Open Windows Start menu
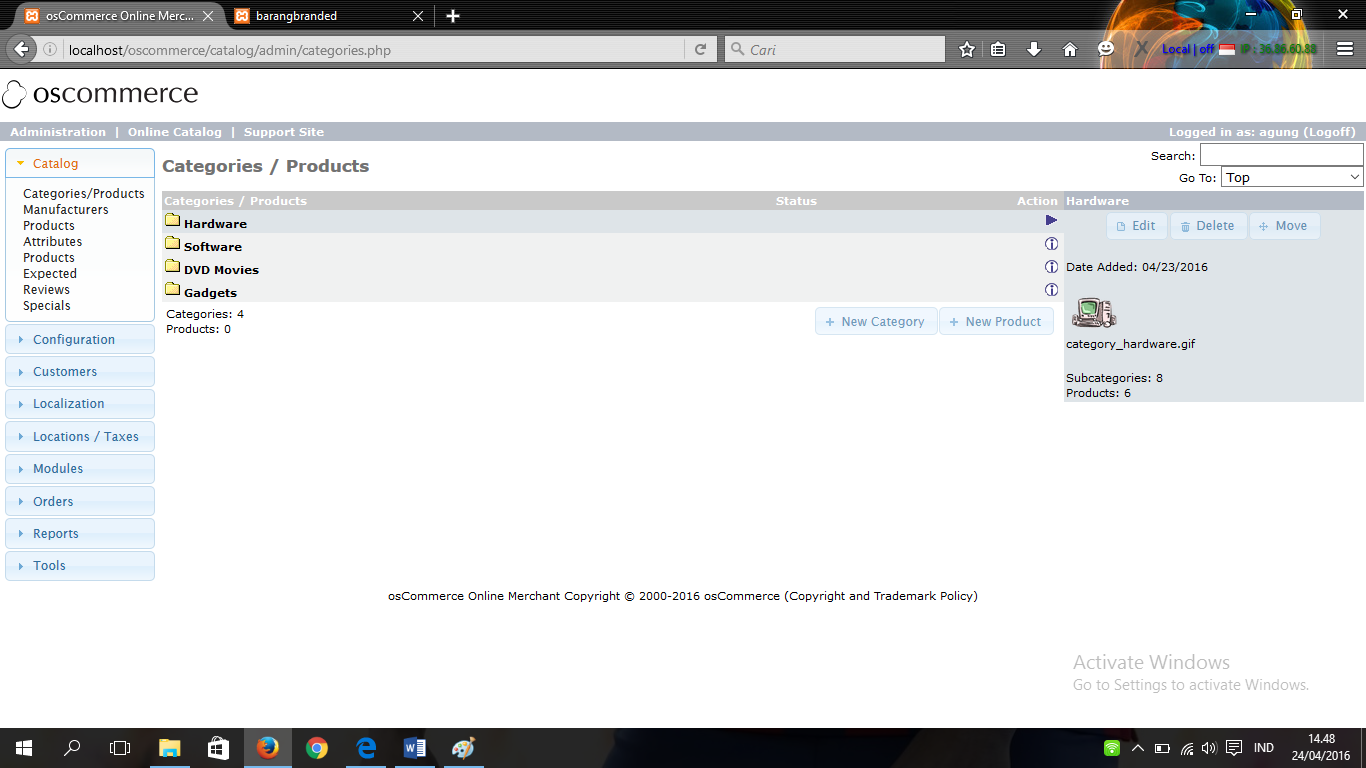The image size is (1366, 768). pos(24,748)
